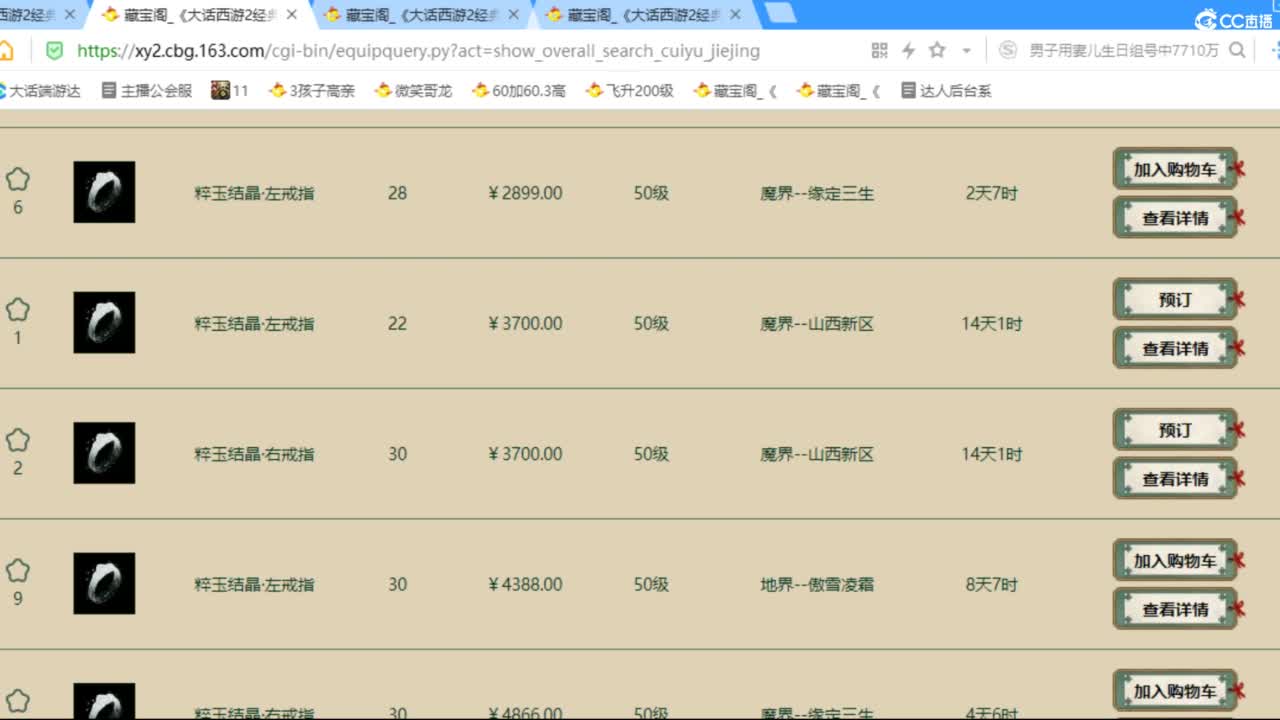Open bookmark 11
The width and height of the screenshot is (1280, 720).
(x=230, y=90)
